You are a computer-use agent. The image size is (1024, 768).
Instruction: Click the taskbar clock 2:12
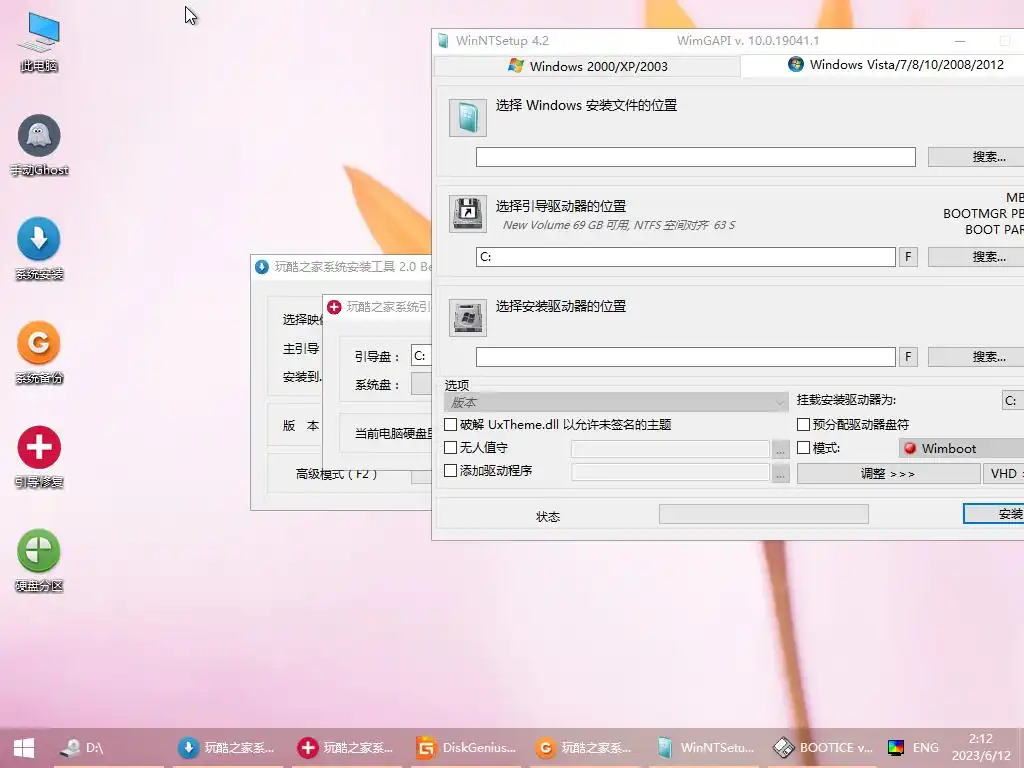click(981, 747)
